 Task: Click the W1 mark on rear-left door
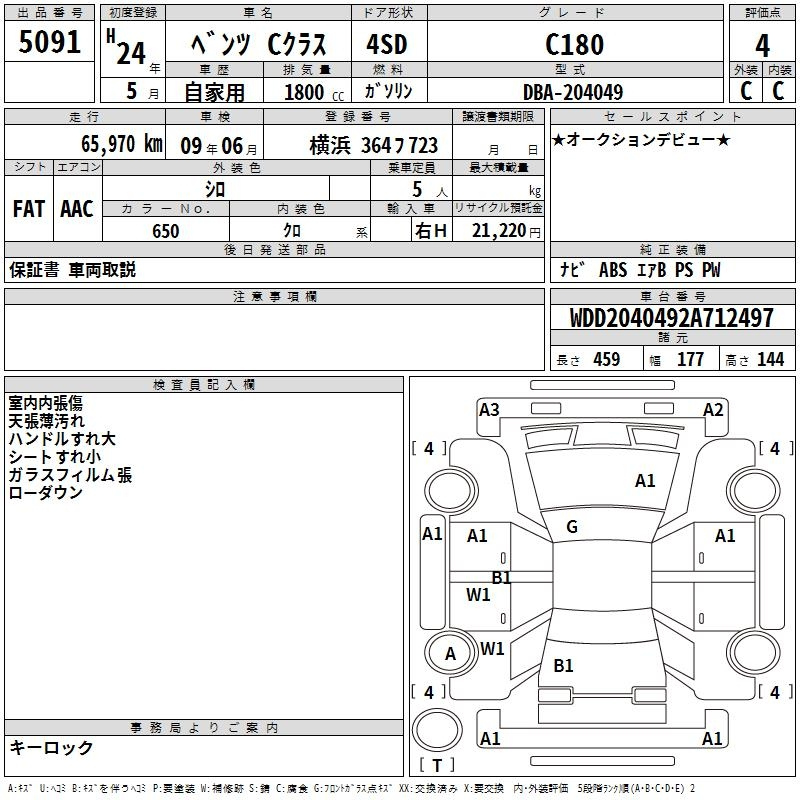(x=478, y=595)
